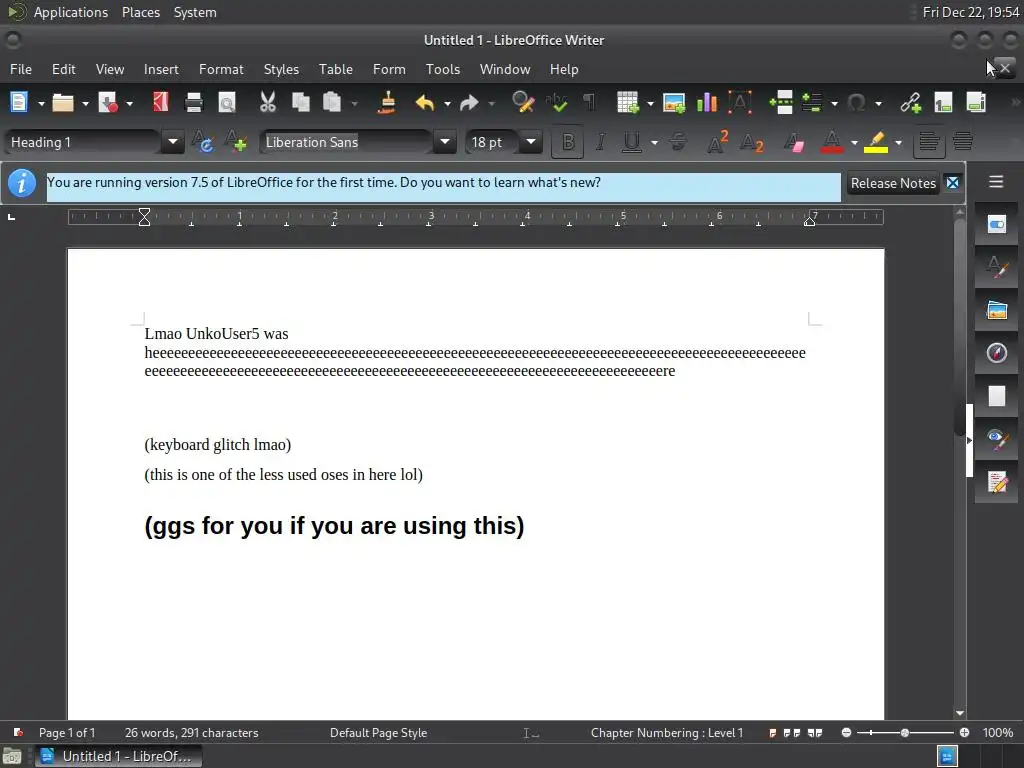Expand the Heading 1 paragraph style dropdown
Screen dimensions: 1024x768
pyautogui.click(x=173, y=142)
